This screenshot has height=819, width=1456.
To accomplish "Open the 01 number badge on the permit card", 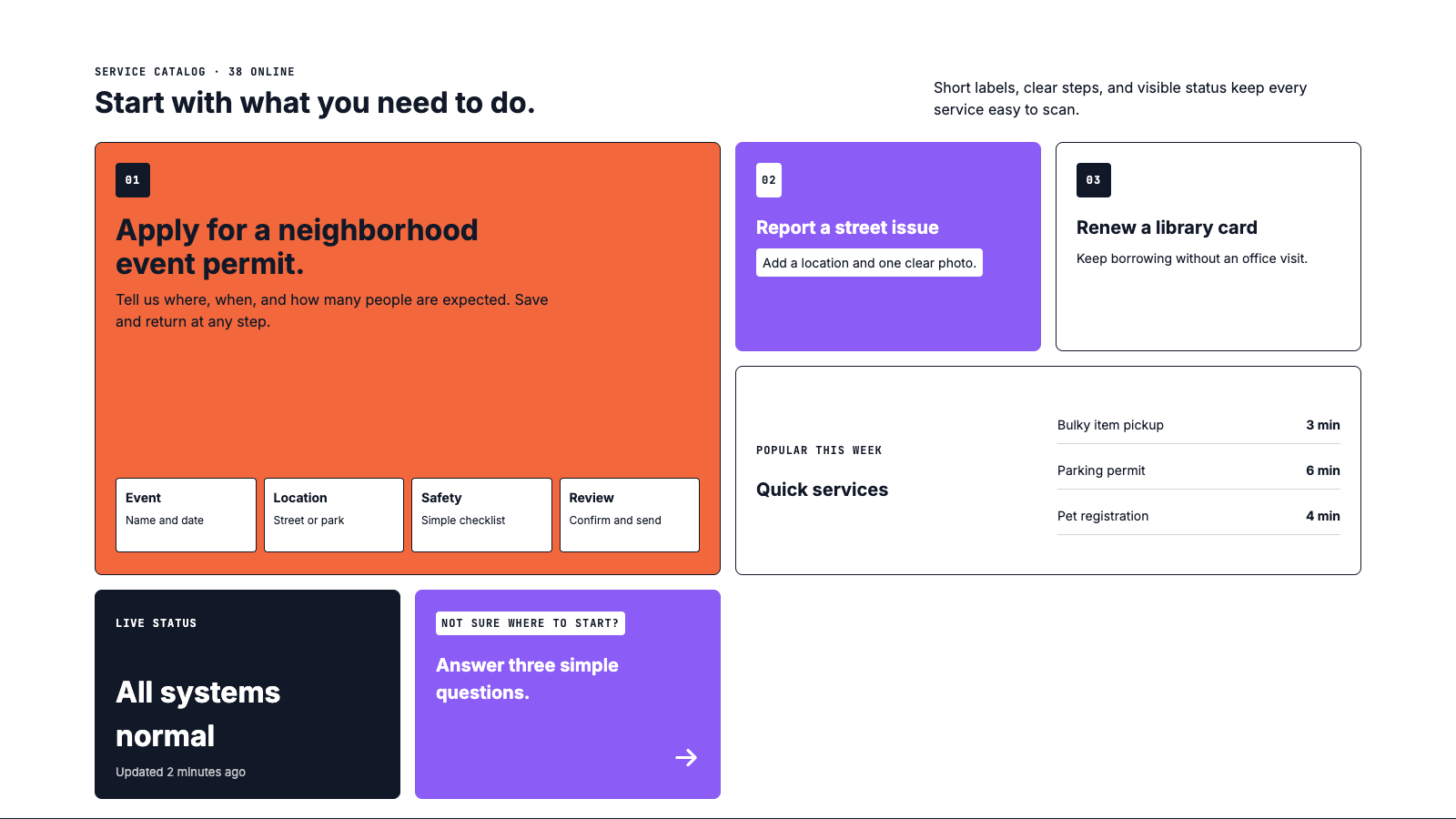I will [133, 180].
